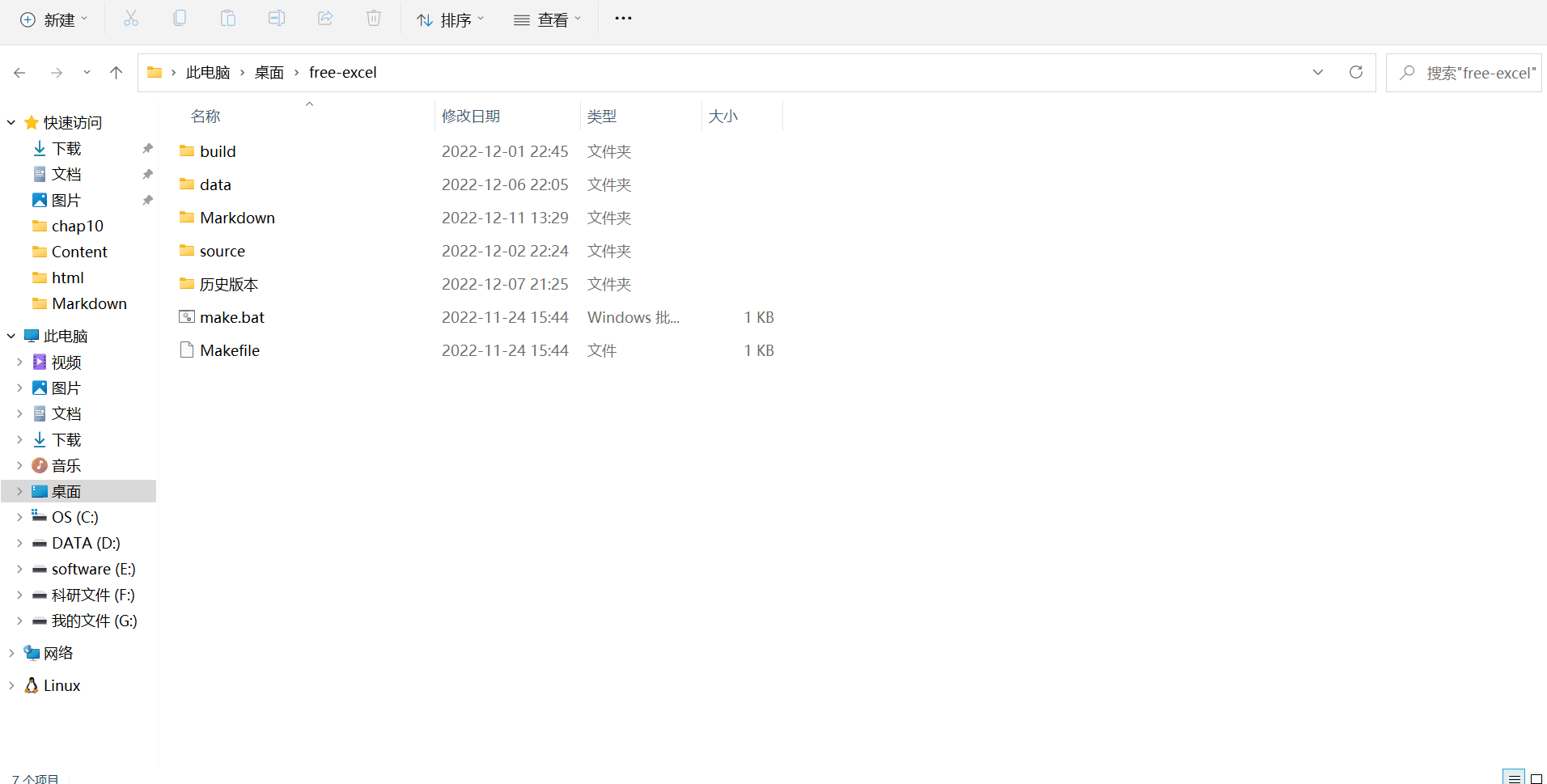Click the Delete trash can icon

pyautogui.click(x=374, y=19)
